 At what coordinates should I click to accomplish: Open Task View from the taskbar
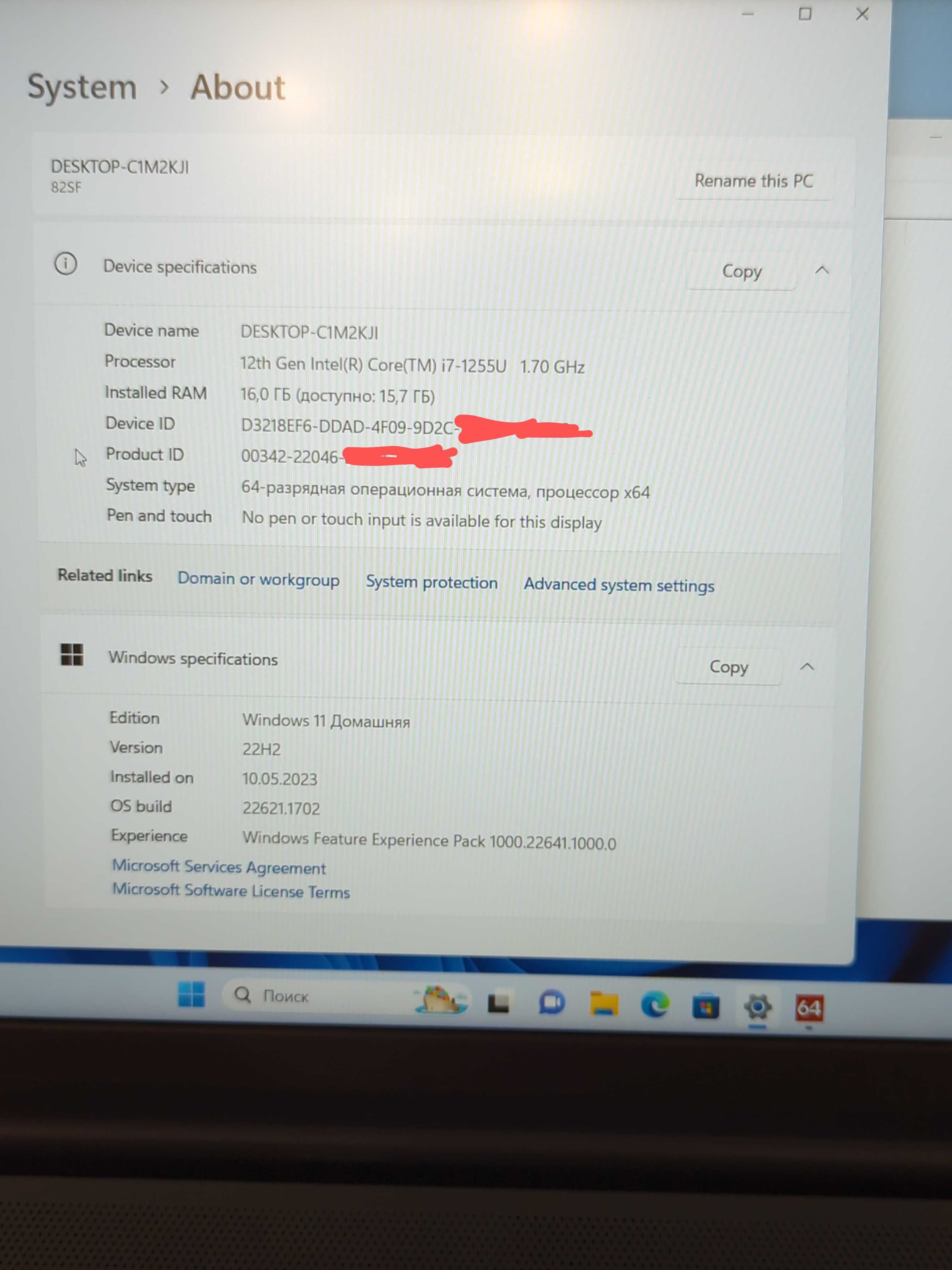click(x=498, y=1003)
